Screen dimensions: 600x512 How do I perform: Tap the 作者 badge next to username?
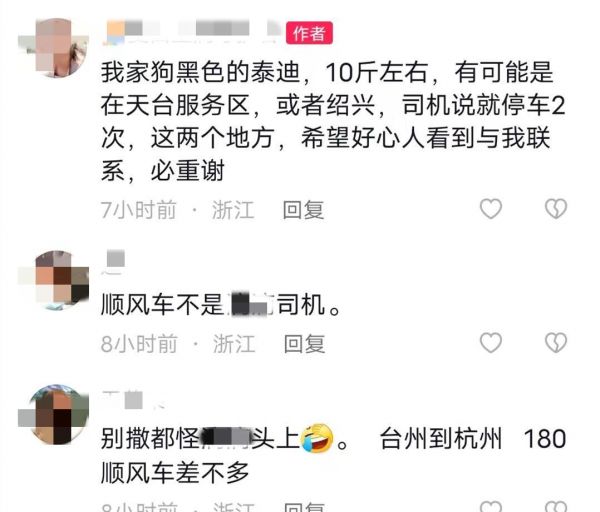coord(309,33)
